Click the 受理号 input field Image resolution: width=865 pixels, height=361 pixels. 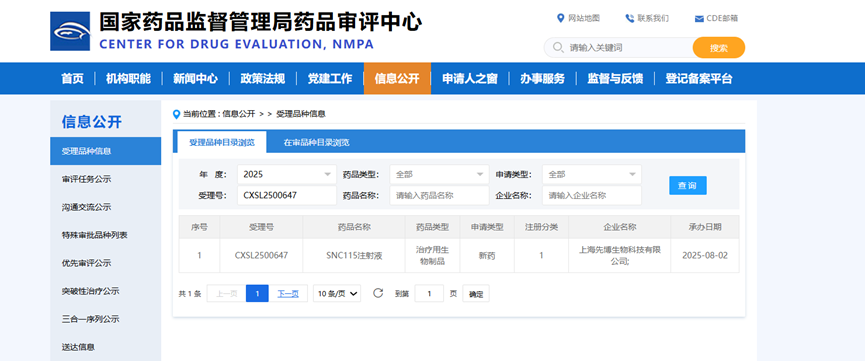tap(287, 195)
